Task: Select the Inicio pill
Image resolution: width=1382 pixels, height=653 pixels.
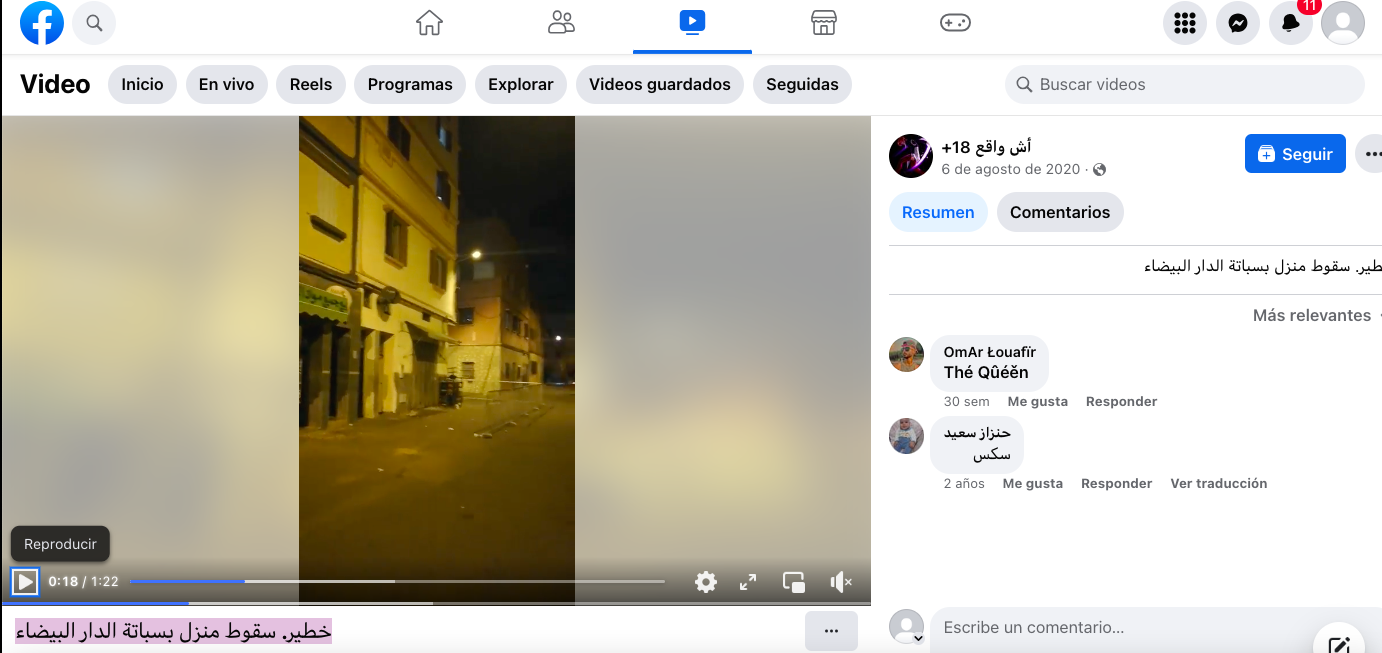Action: point(142,85)
